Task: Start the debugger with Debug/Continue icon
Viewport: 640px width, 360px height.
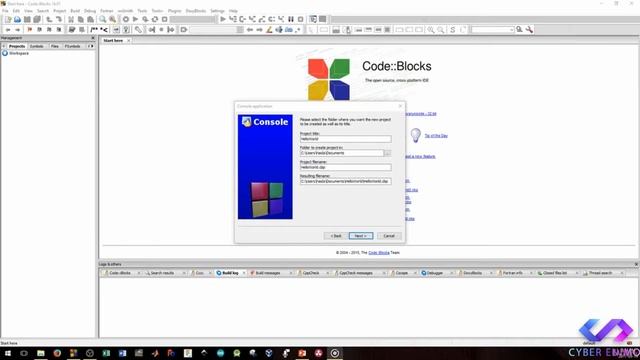Action: point(223,19)
